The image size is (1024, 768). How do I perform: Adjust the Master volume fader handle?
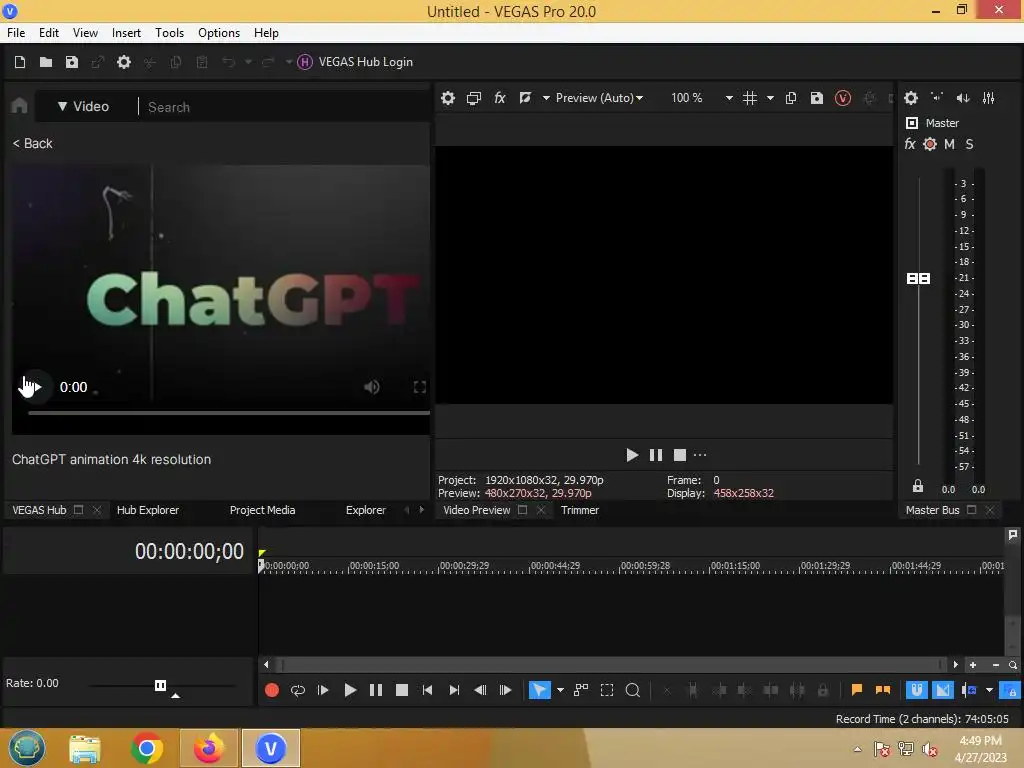918,279
